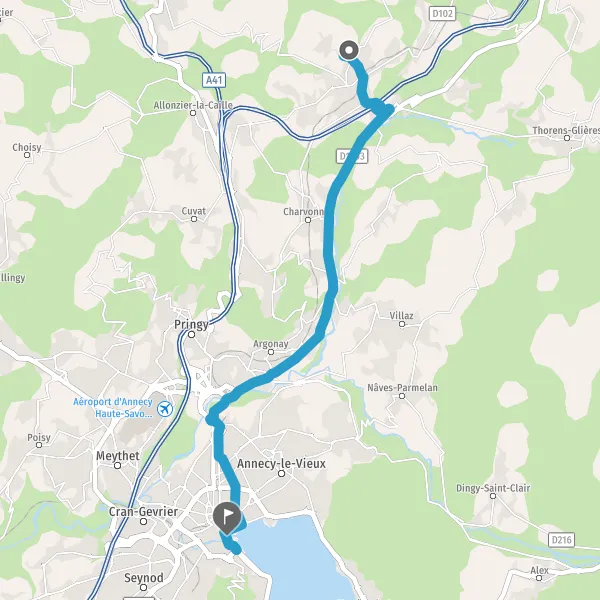
Task: Select the A41 motorway shield
Action: point(214,80)
